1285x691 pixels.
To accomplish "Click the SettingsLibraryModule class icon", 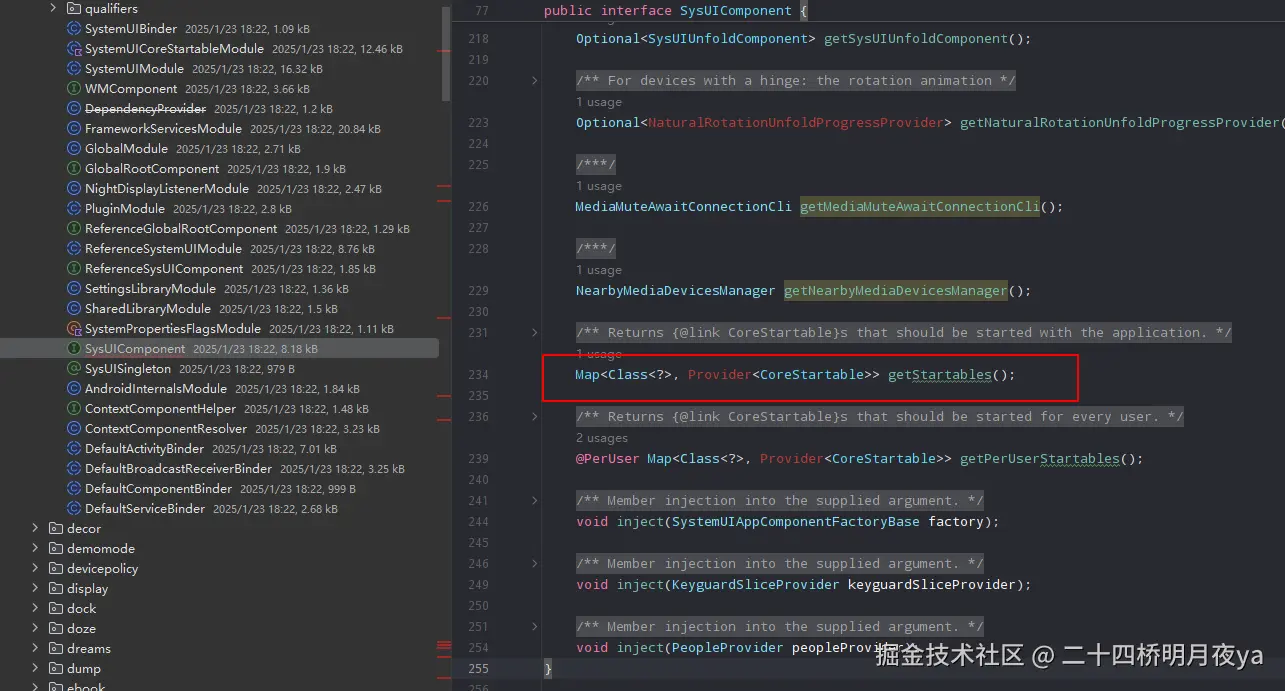I will point(74,289).
